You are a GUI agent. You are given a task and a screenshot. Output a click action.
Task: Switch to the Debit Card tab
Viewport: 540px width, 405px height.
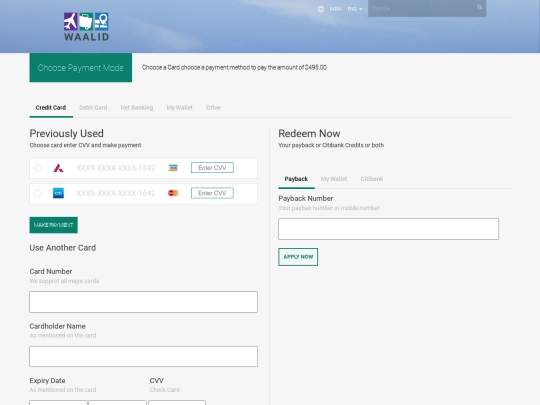coord(93,108)
